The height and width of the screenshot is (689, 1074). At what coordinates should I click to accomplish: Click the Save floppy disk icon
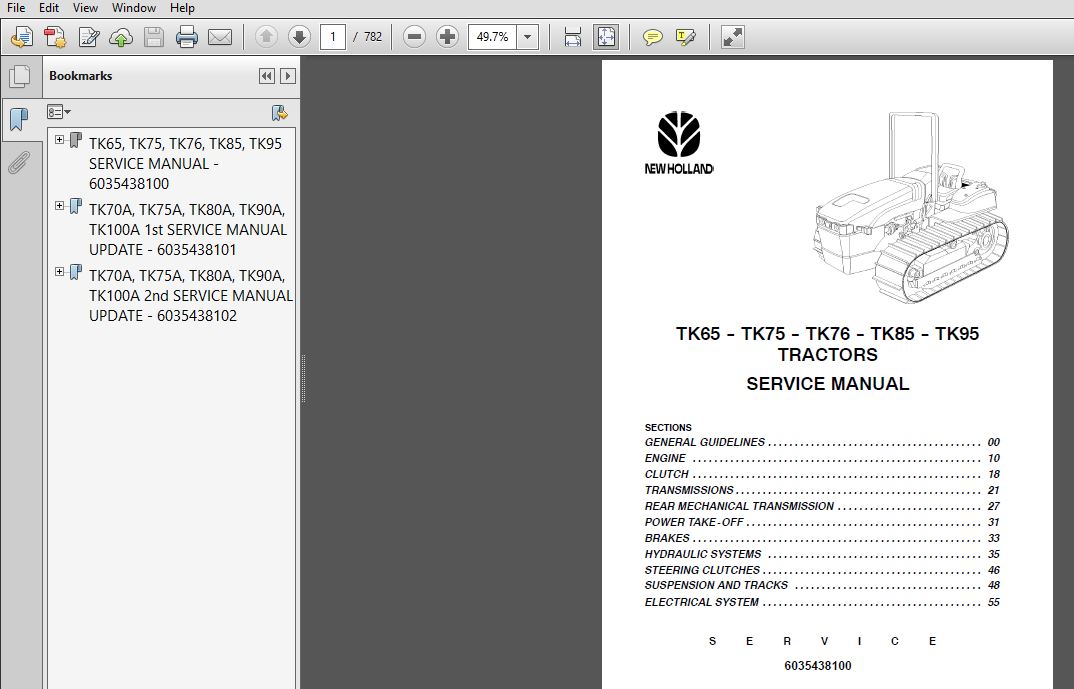[154, 37]
